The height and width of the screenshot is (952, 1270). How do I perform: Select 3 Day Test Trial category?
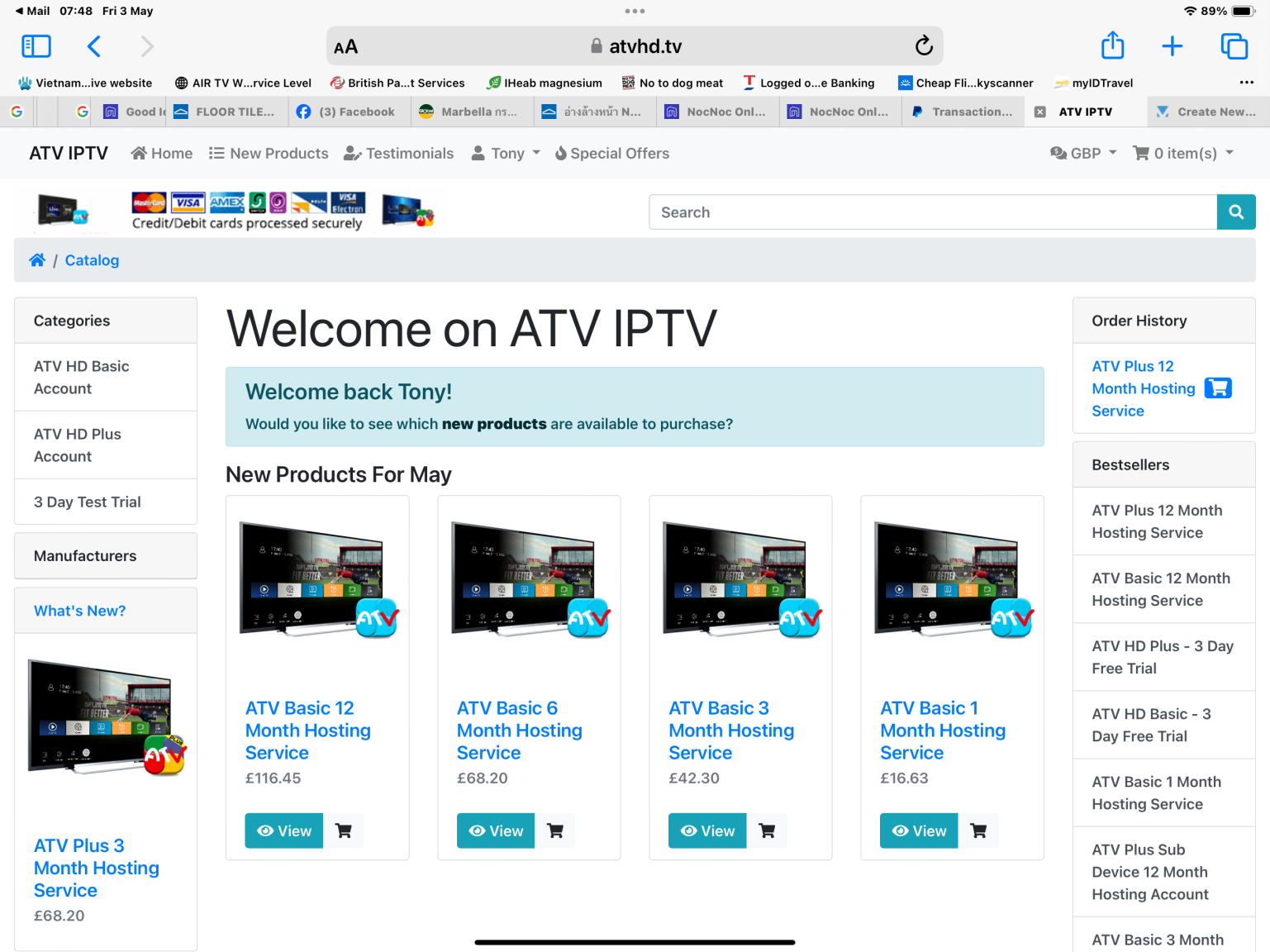point(106,502)
